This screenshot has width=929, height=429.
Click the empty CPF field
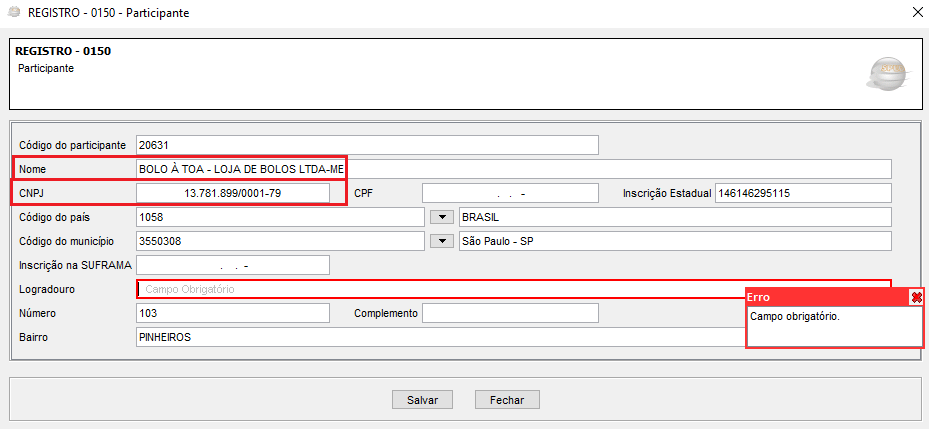pos(510,193)
